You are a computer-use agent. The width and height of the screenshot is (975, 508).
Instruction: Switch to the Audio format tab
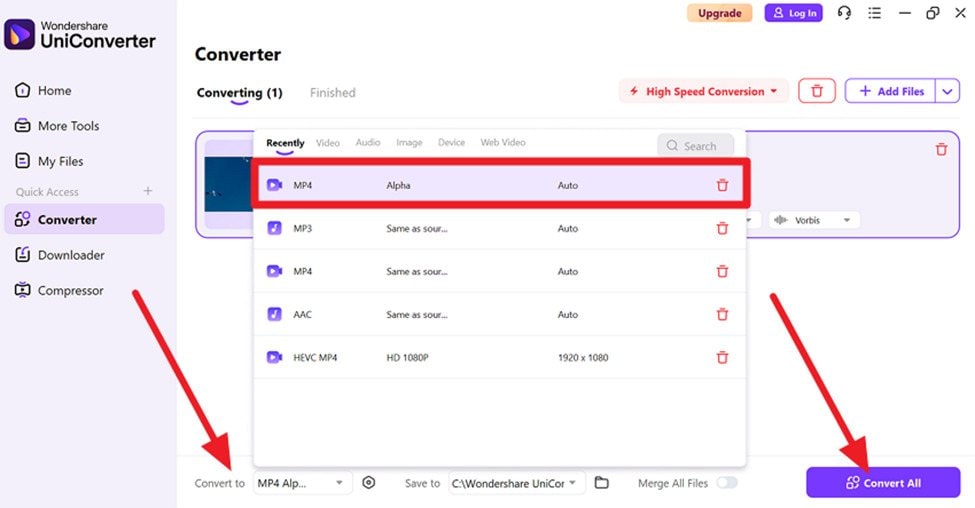coord(367,142)
